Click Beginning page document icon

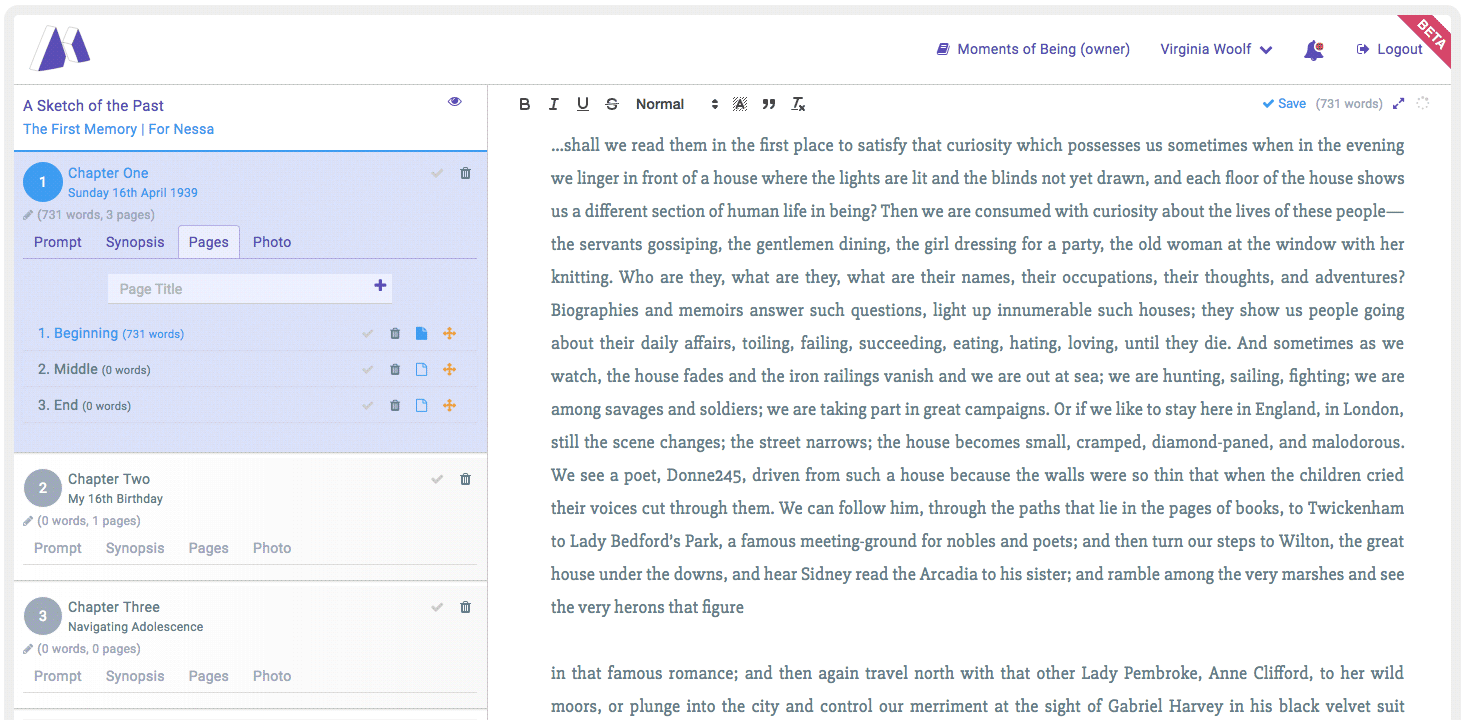421,334
